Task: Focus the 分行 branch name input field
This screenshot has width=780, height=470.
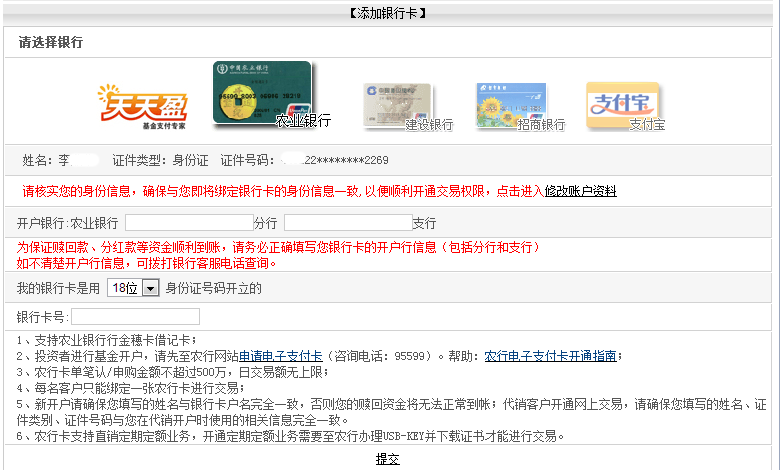Action: point(188,222)
